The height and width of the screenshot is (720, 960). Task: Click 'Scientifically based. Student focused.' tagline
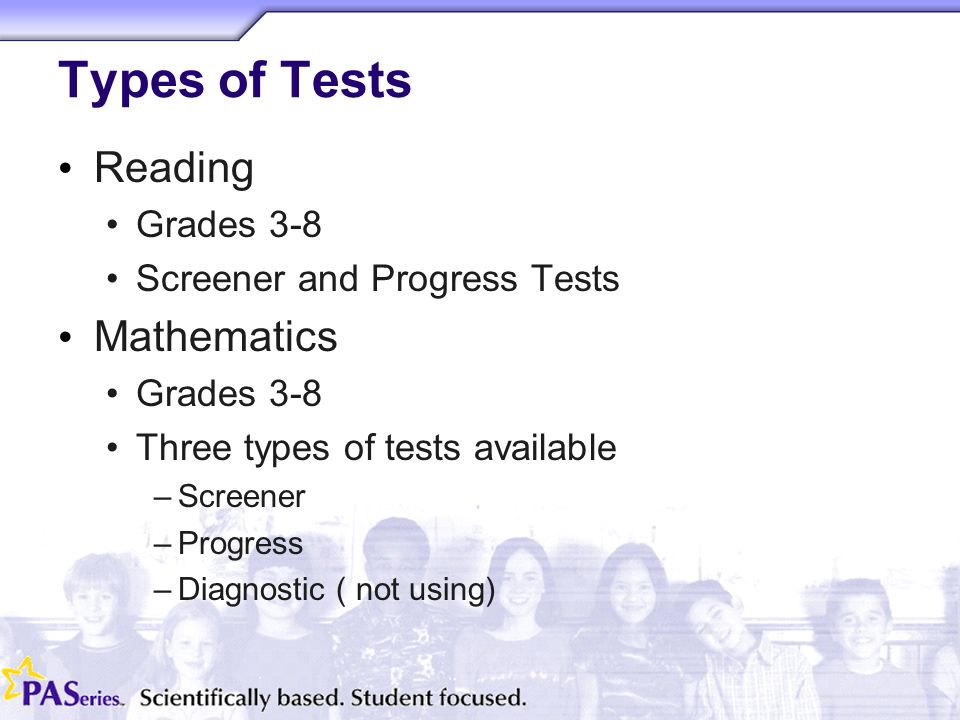pos(332,699)
